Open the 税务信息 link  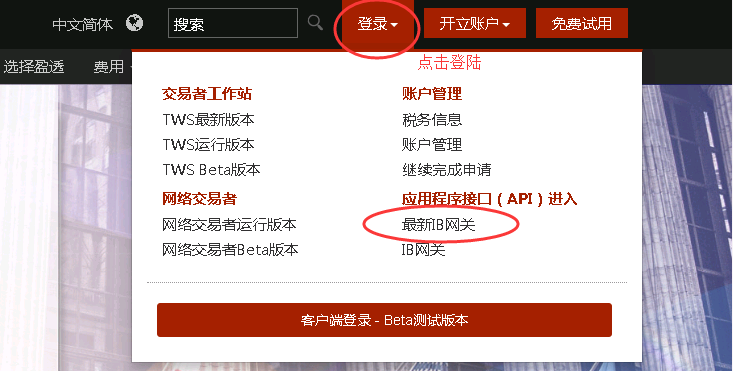coord(432,120)
